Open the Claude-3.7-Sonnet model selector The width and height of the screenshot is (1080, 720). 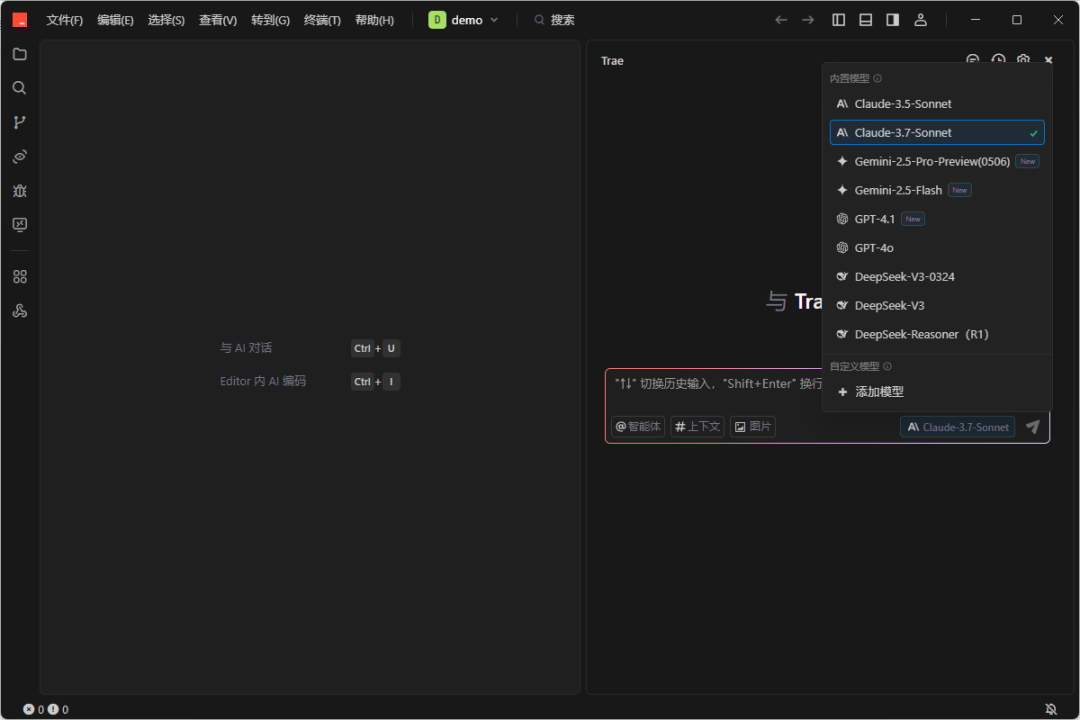[x=957, y=427]
